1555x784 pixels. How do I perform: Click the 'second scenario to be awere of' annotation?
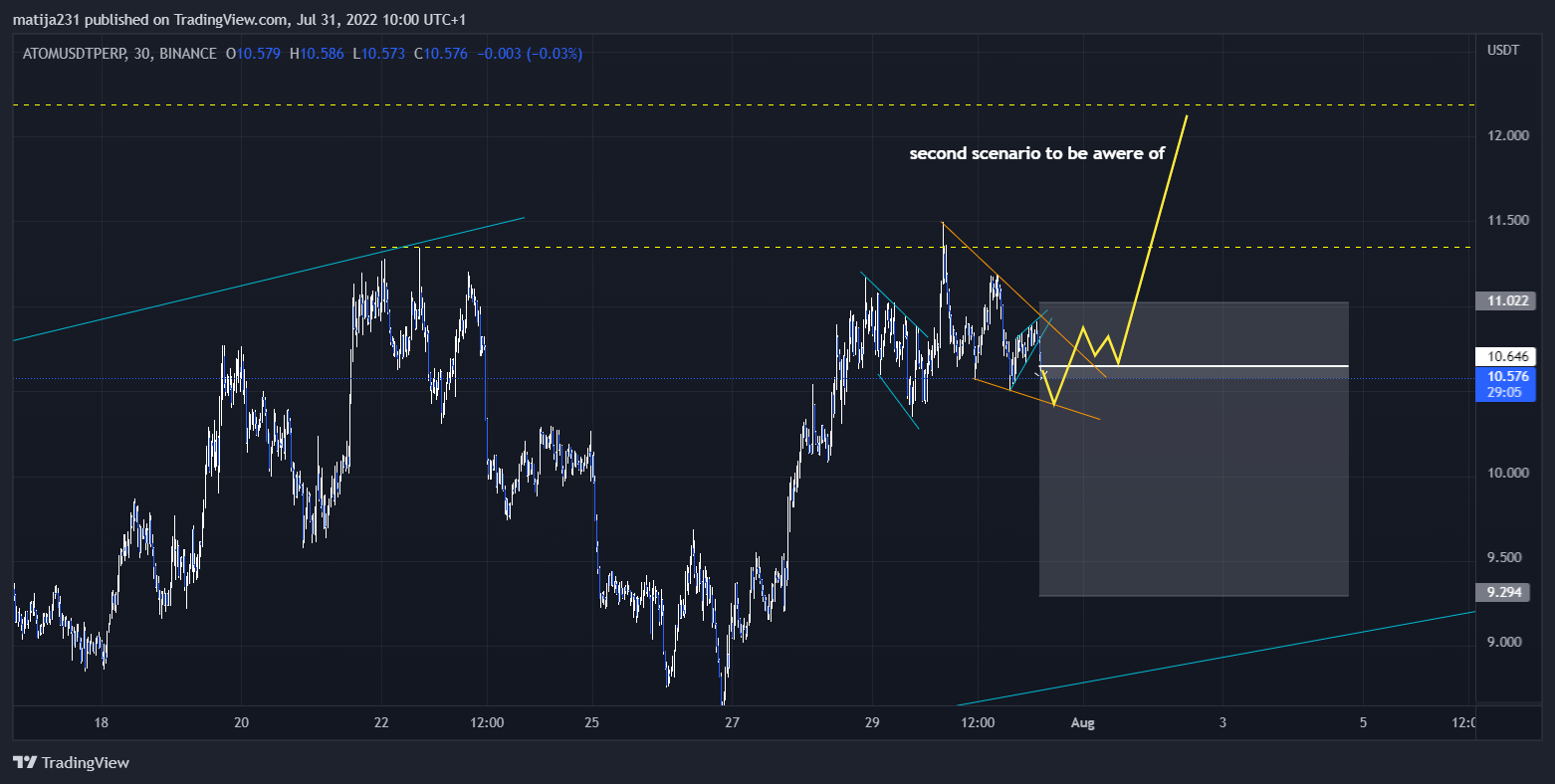(1036, 154)
